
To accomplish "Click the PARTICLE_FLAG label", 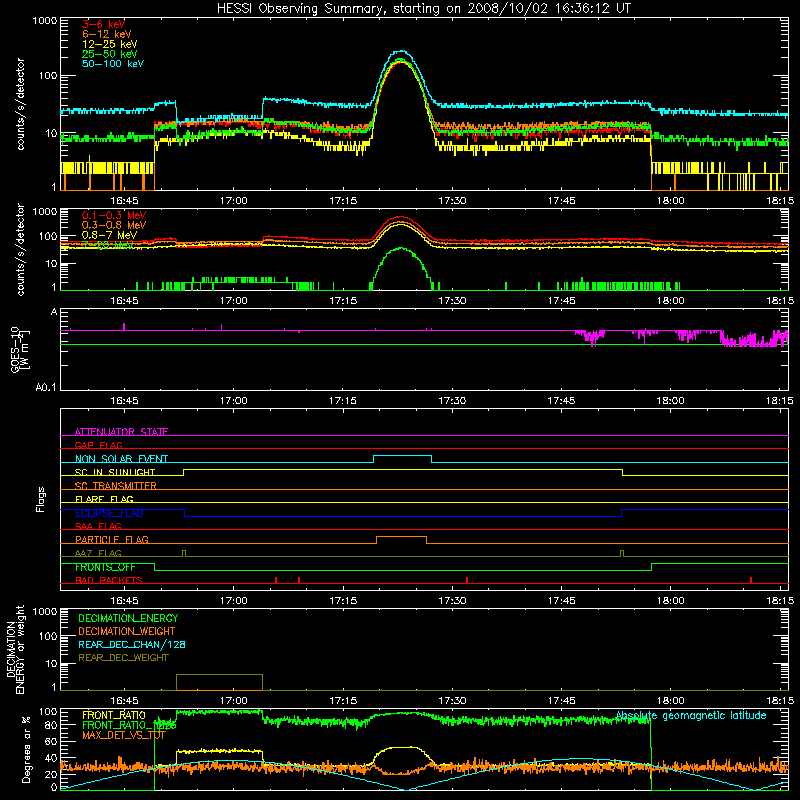I will tap(112, 539).
